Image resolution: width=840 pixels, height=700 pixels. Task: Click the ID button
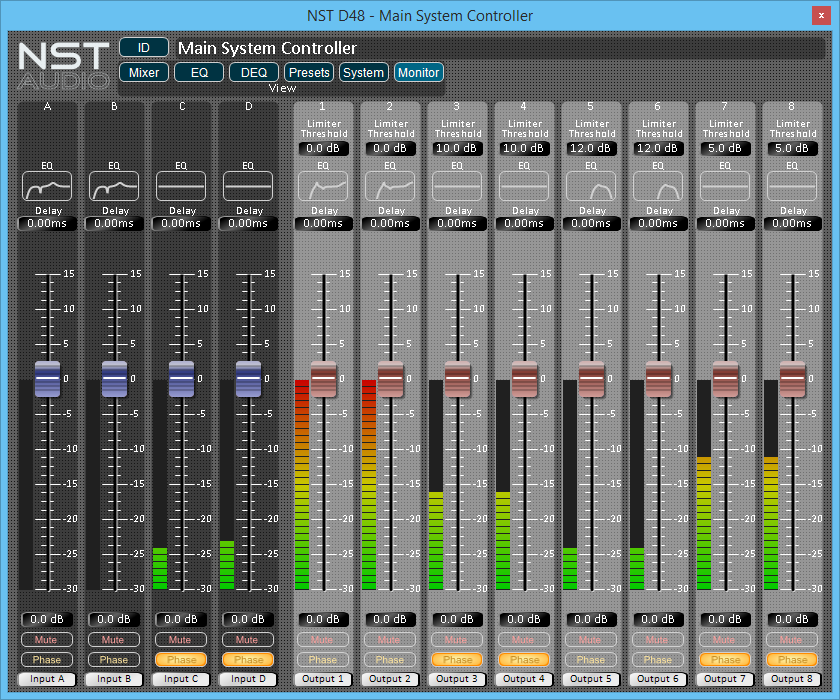pos(144,46)
